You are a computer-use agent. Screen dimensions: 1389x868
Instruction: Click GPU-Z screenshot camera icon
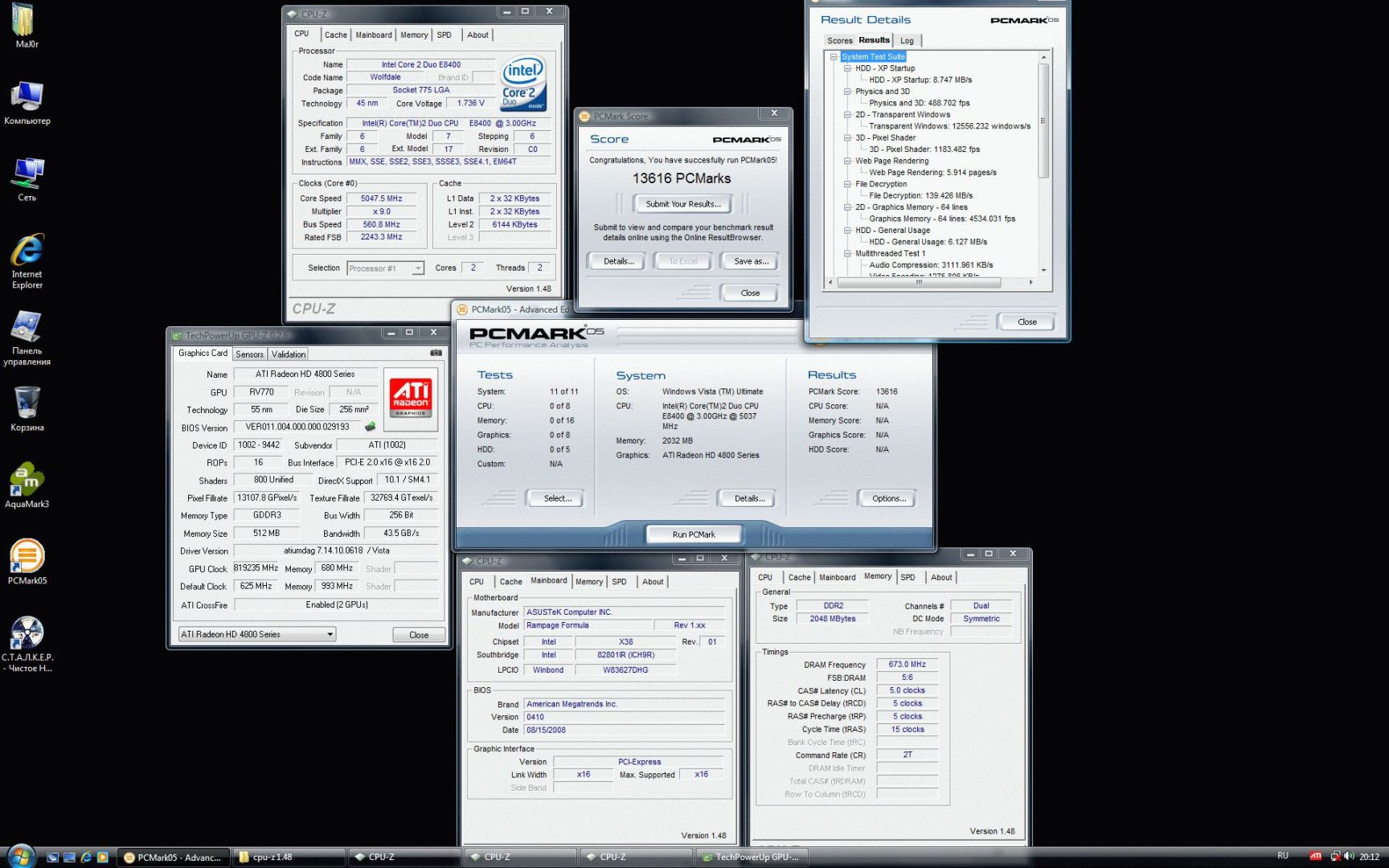pyautogui.click(x=436, y=353)
